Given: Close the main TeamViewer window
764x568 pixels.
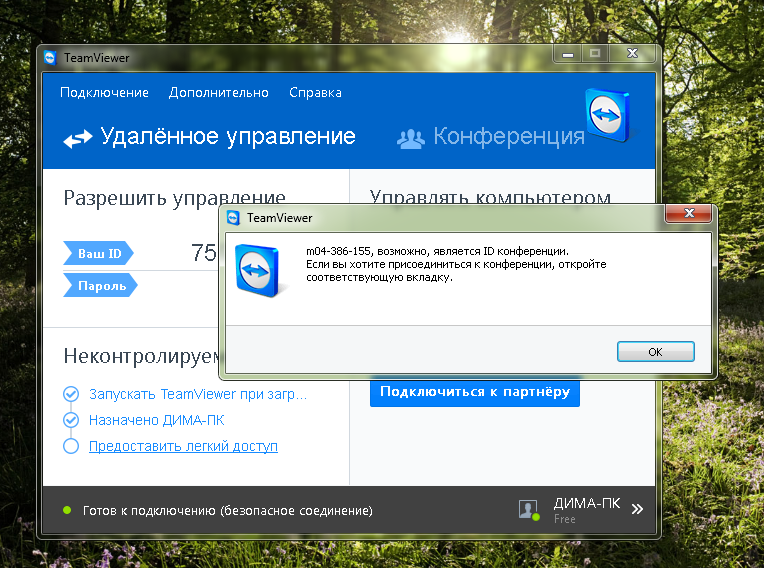Looking at the screenshot, I should [x=632, y=54].
